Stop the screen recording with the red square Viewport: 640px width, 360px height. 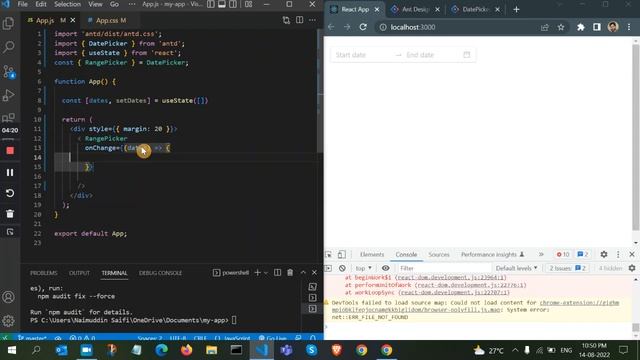(x=10, y=151)
